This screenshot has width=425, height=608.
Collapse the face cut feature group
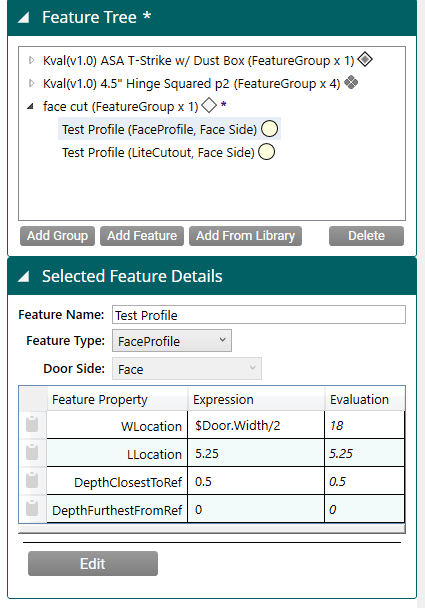[31, 106]
